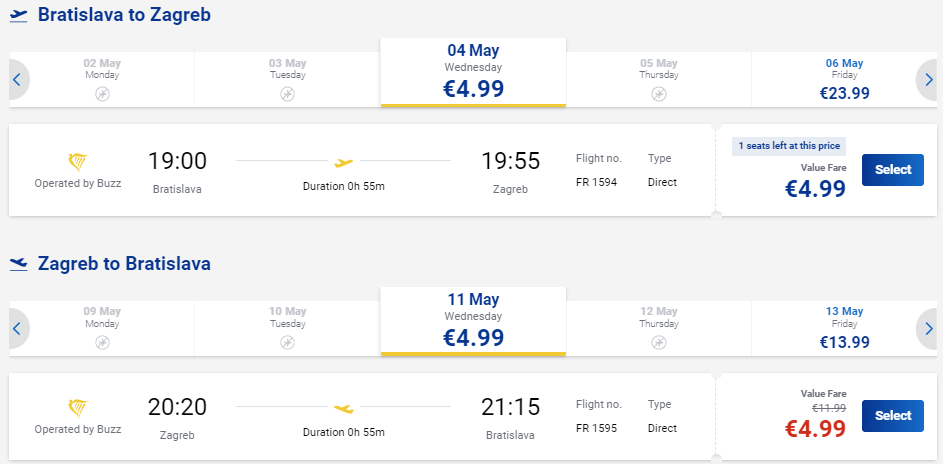Click the no-flight icon under 02 May Monday
Screen dimensions: 943x464
(102, 94)
